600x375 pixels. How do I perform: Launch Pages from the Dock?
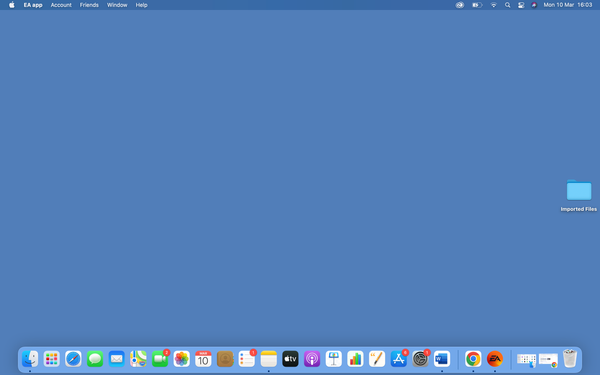(x=377, y=359)
